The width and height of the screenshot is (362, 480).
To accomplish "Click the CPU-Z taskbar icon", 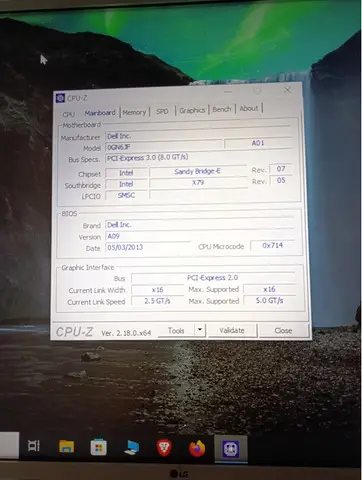I will pyautogui.click(x=231, y=449).
